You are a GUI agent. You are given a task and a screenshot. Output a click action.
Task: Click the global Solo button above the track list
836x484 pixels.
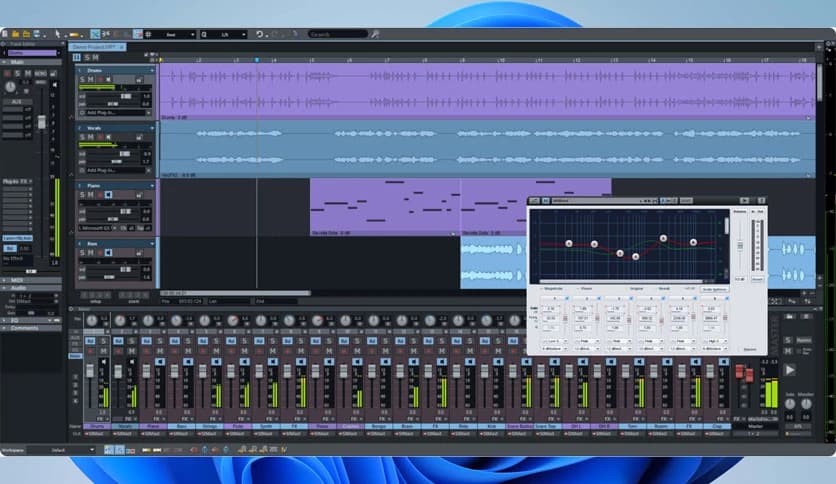tap(87, 58)
